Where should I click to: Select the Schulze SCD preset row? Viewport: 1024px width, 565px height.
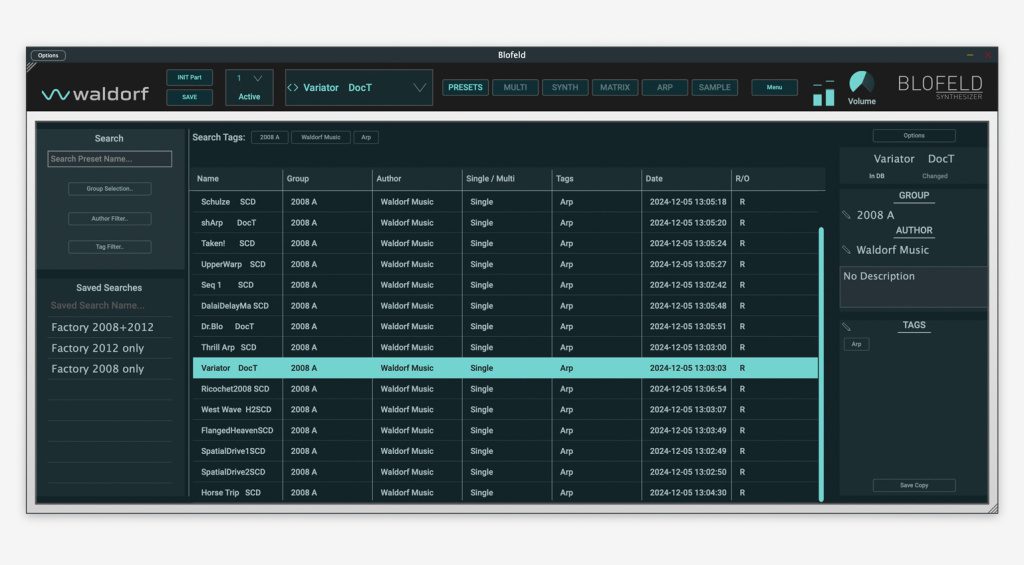pyautogui.click(x=505, y=202)
